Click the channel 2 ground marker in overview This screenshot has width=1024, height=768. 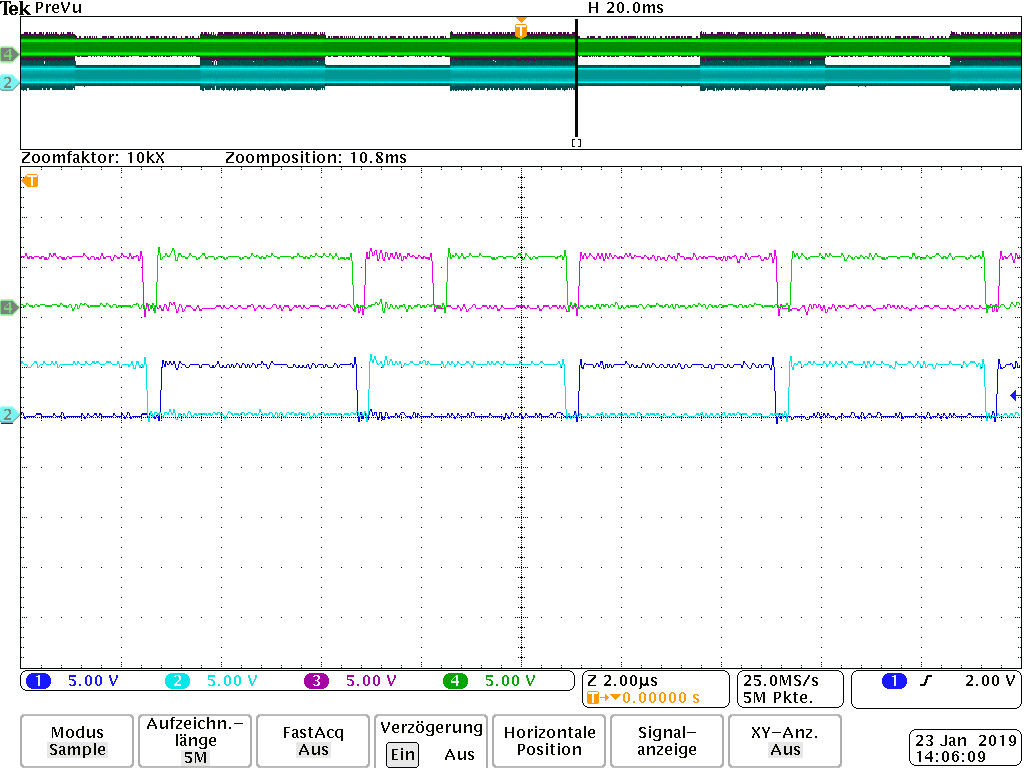(x=9, y=83)
